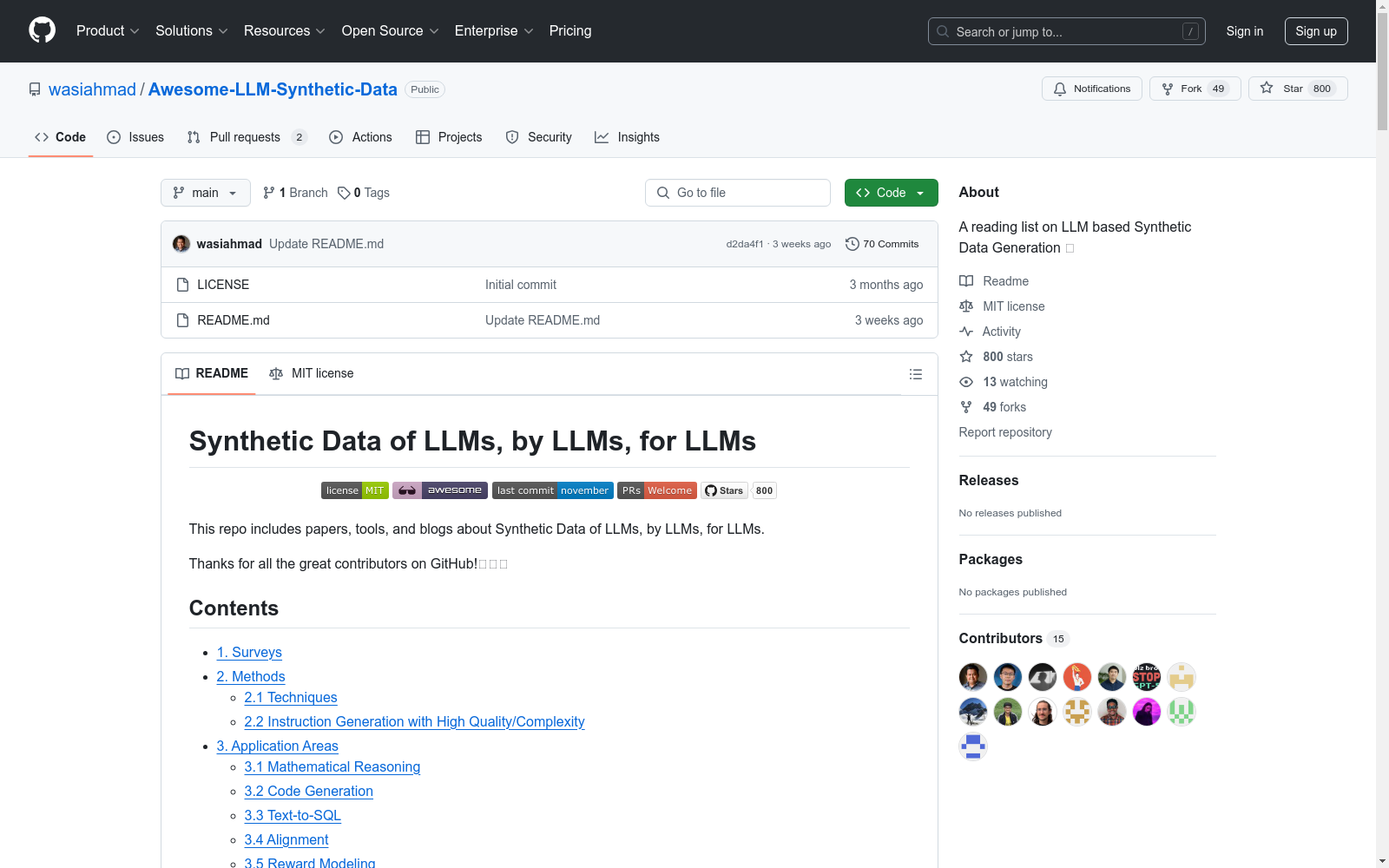The width and height of the screenshot is (1389, 868).
Task: Open the 70 Commits history
Action: point(882,244)
